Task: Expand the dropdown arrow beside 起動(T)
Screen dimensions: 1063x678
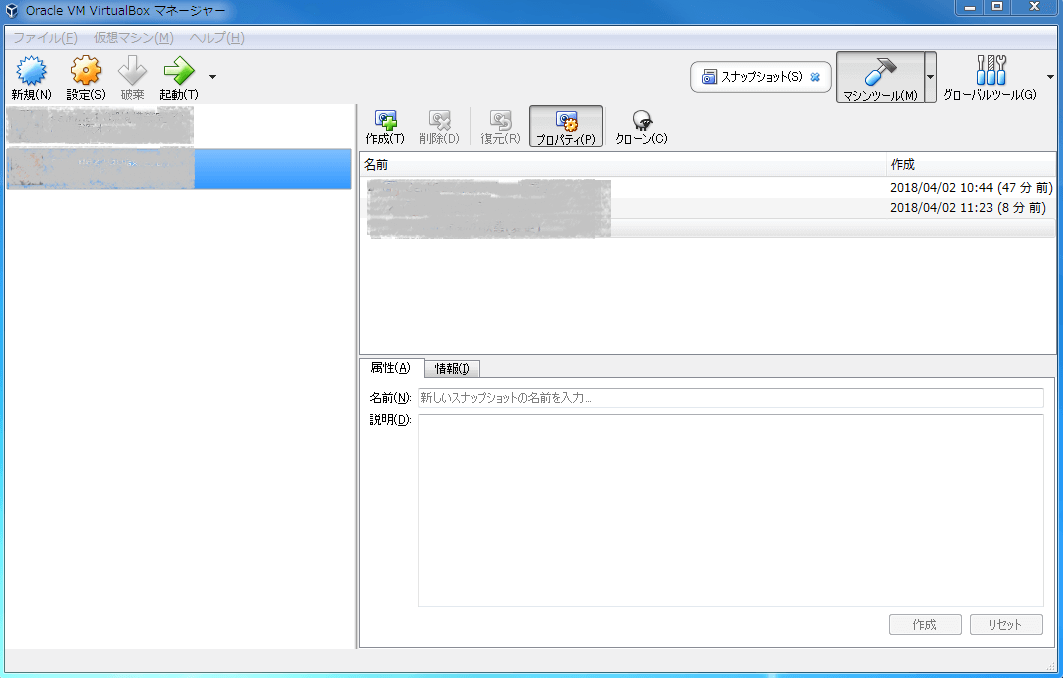Action: point(212,77)
